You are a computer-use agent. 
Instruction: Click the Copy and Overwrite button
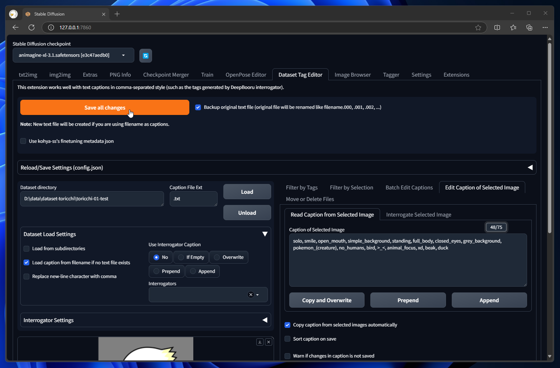[x=327, y=300]
